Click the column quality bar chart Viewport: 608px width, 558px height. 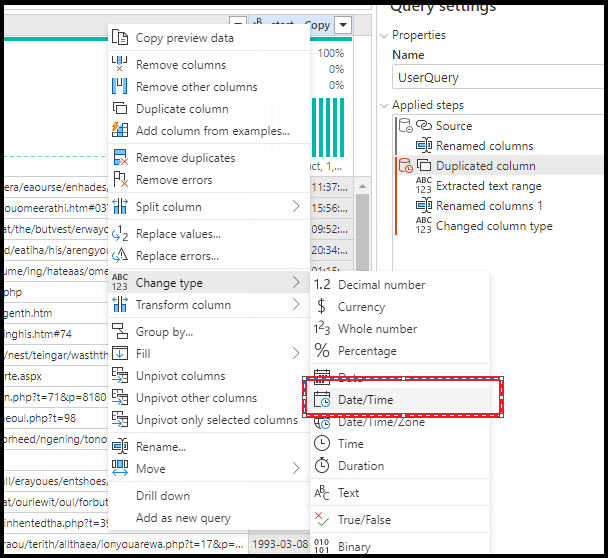coord(328,127)
